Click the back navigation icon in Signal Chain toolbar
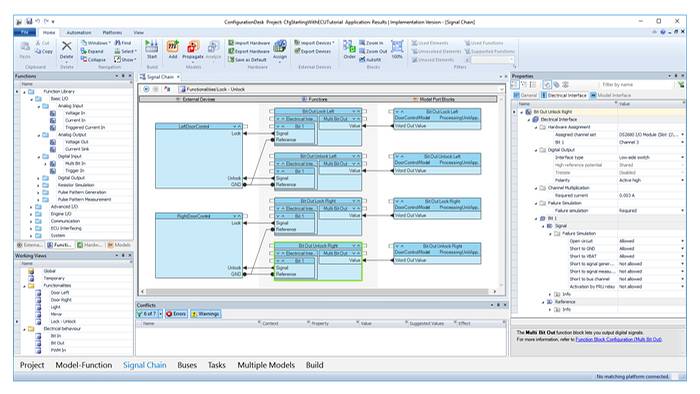 (x=146, y=89)
